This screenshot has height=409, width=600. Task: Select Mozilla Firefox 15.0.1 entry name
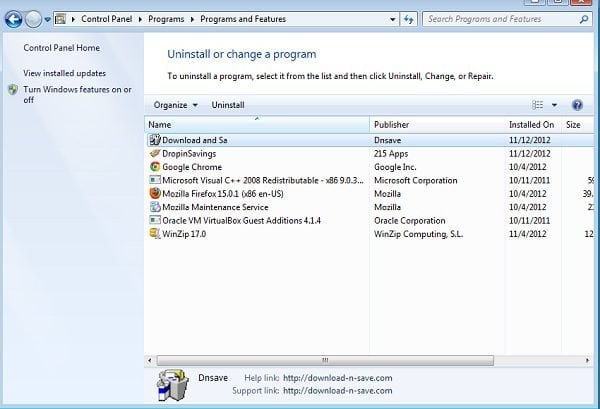223,194
